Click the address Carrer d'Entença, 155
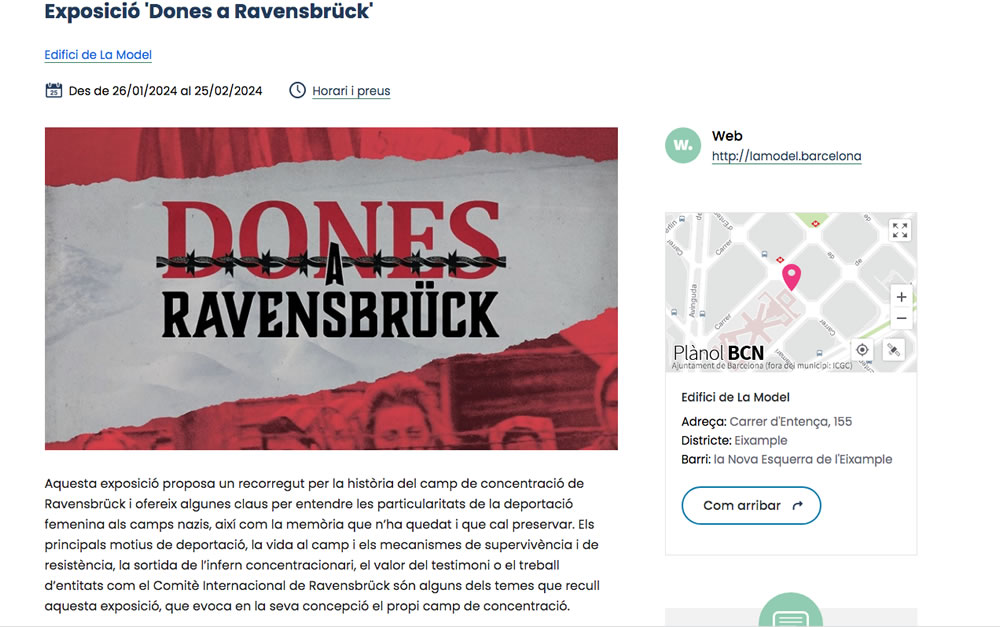This screenshot has height=627, width=1000. point(791,422)
